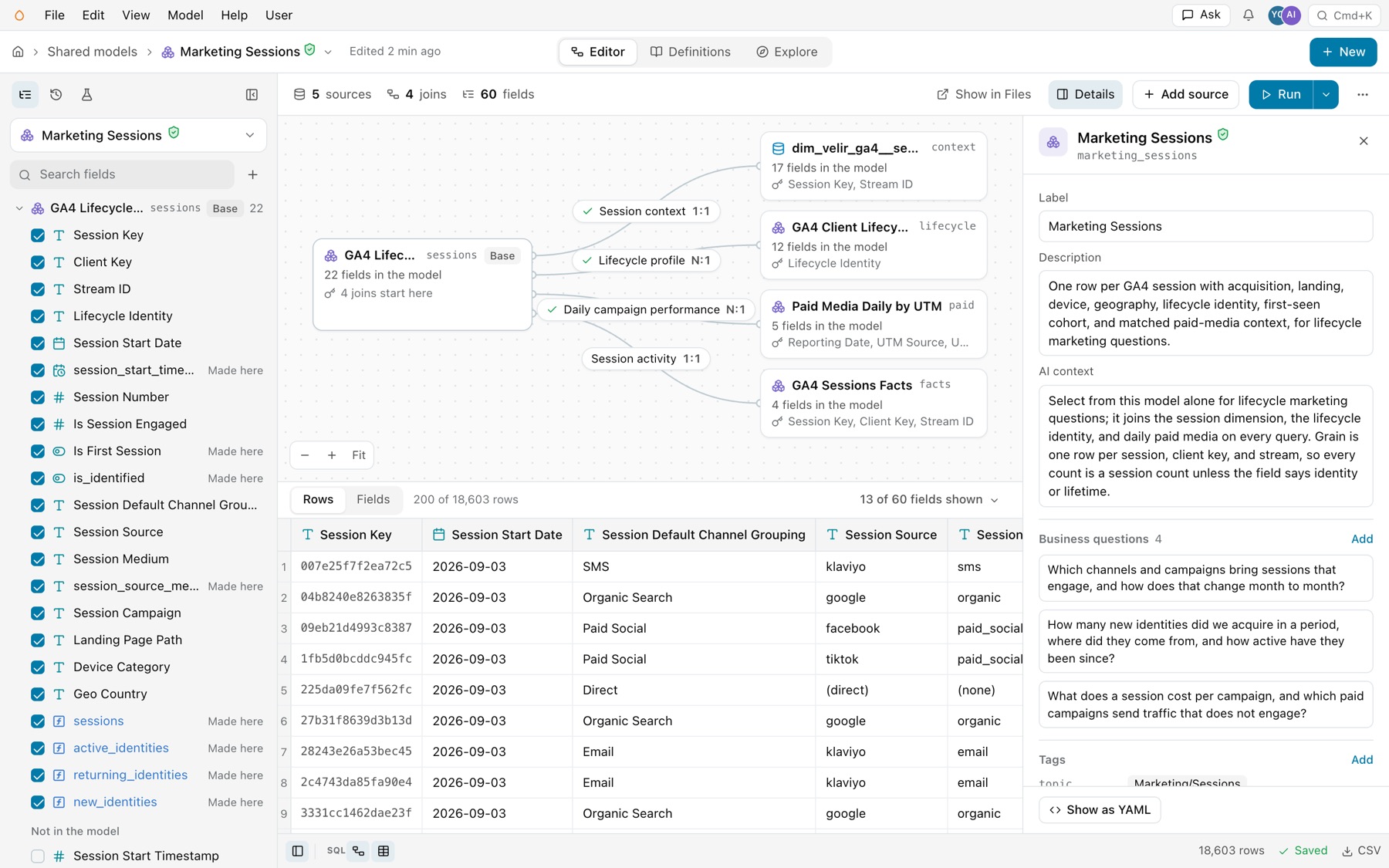Switch to the table grid view icon
The width and height of the screenshot is (1389, 868).
pyautogui.click(x=384, y=851)
